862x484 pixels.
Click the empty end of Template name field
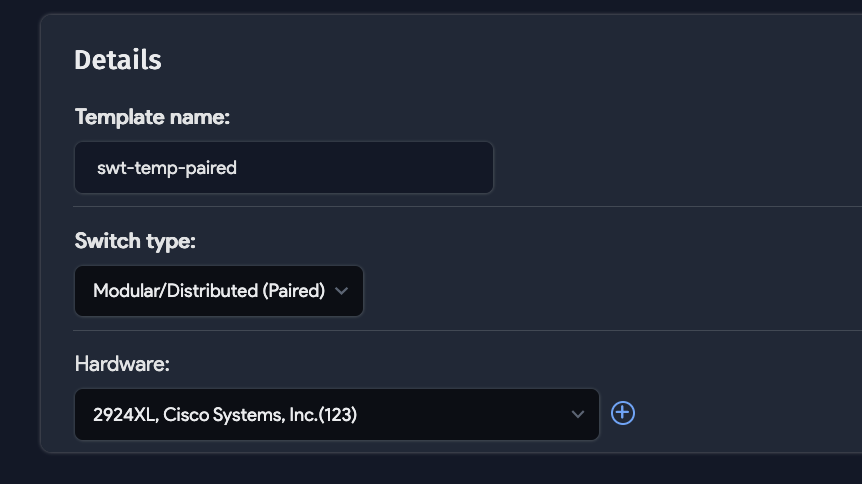click(420, 168)
